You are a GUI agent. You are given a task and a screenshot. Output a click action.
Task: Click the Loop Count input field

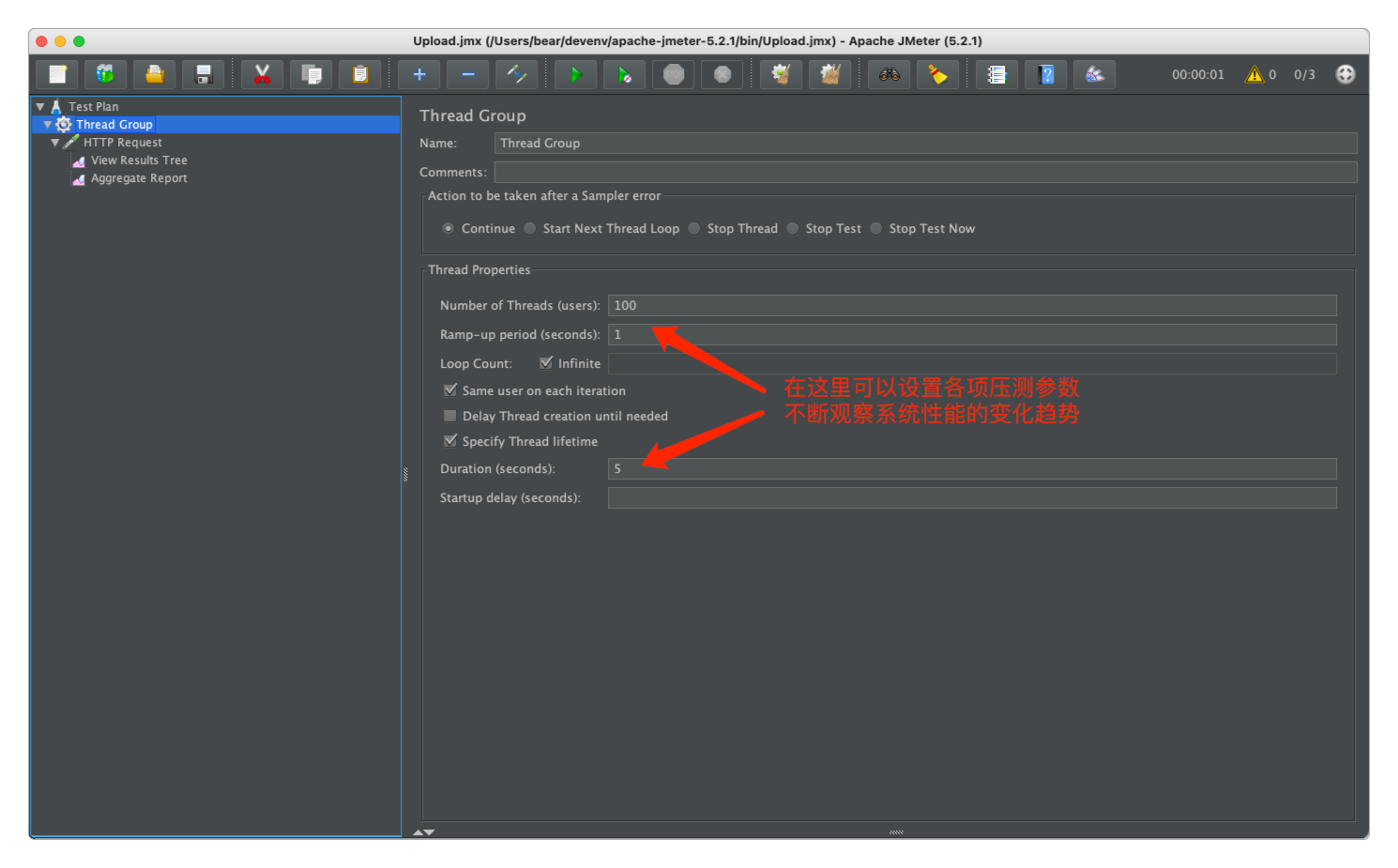pos(972,363)
